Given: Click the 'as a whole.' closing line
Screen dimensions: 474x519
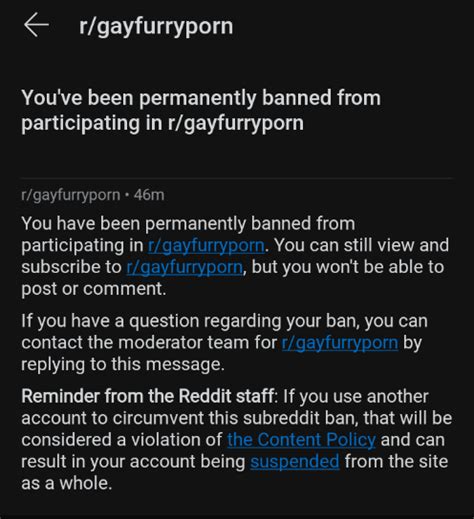Looking at the screenshot, I should (x=67, y=483).
